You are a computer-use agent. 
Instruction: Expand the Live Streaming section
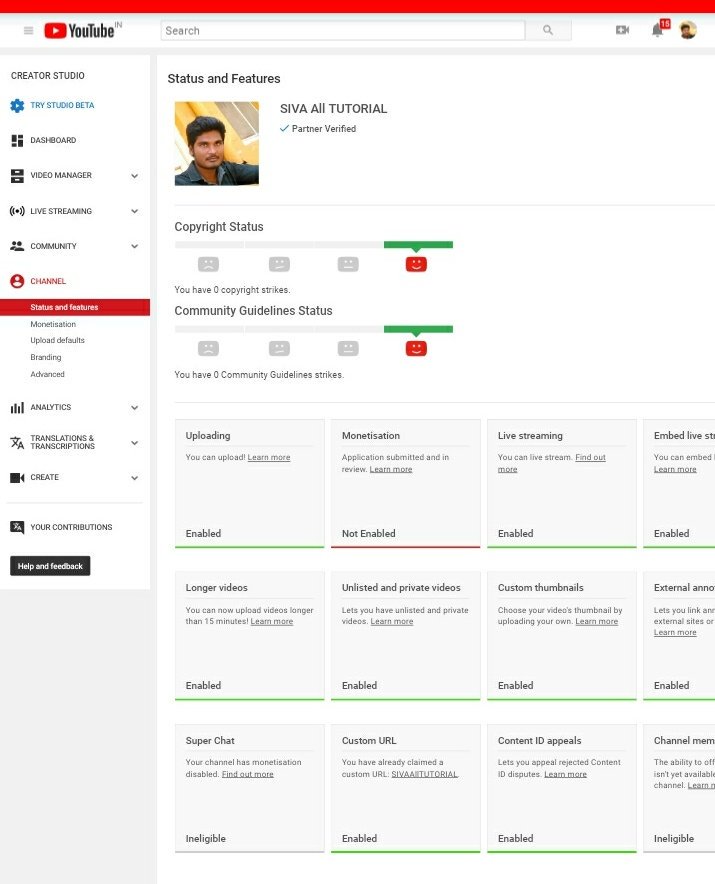point(135,211)
